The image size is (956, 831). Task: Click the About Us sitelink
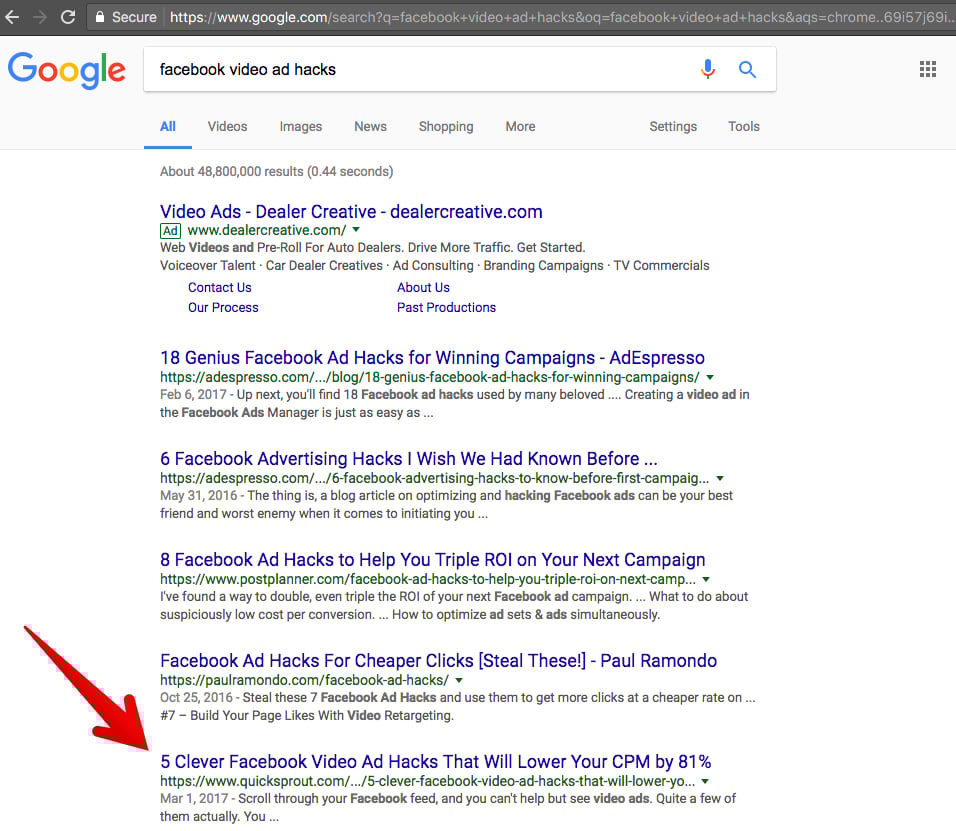pos(423,287)
